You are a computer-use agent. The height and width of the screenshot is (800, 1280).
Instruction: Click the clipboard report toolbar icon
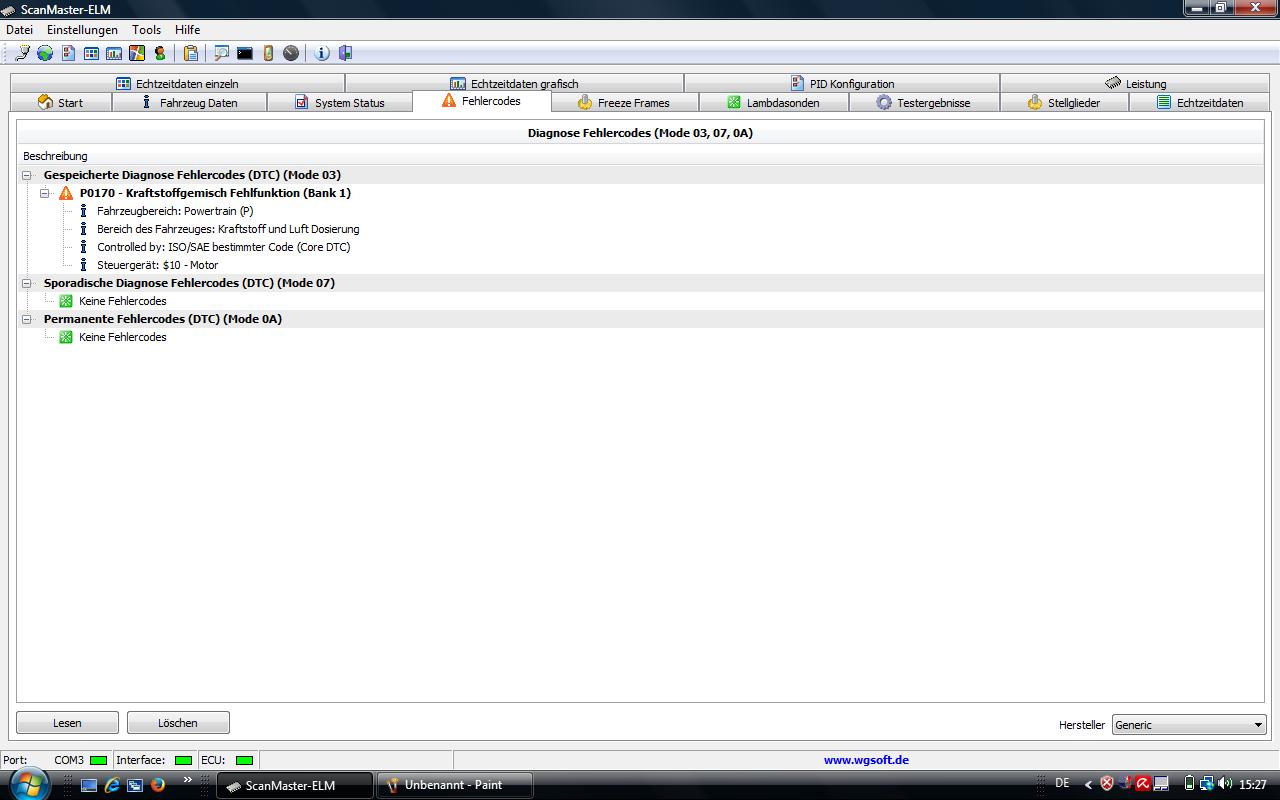(190, 53)
